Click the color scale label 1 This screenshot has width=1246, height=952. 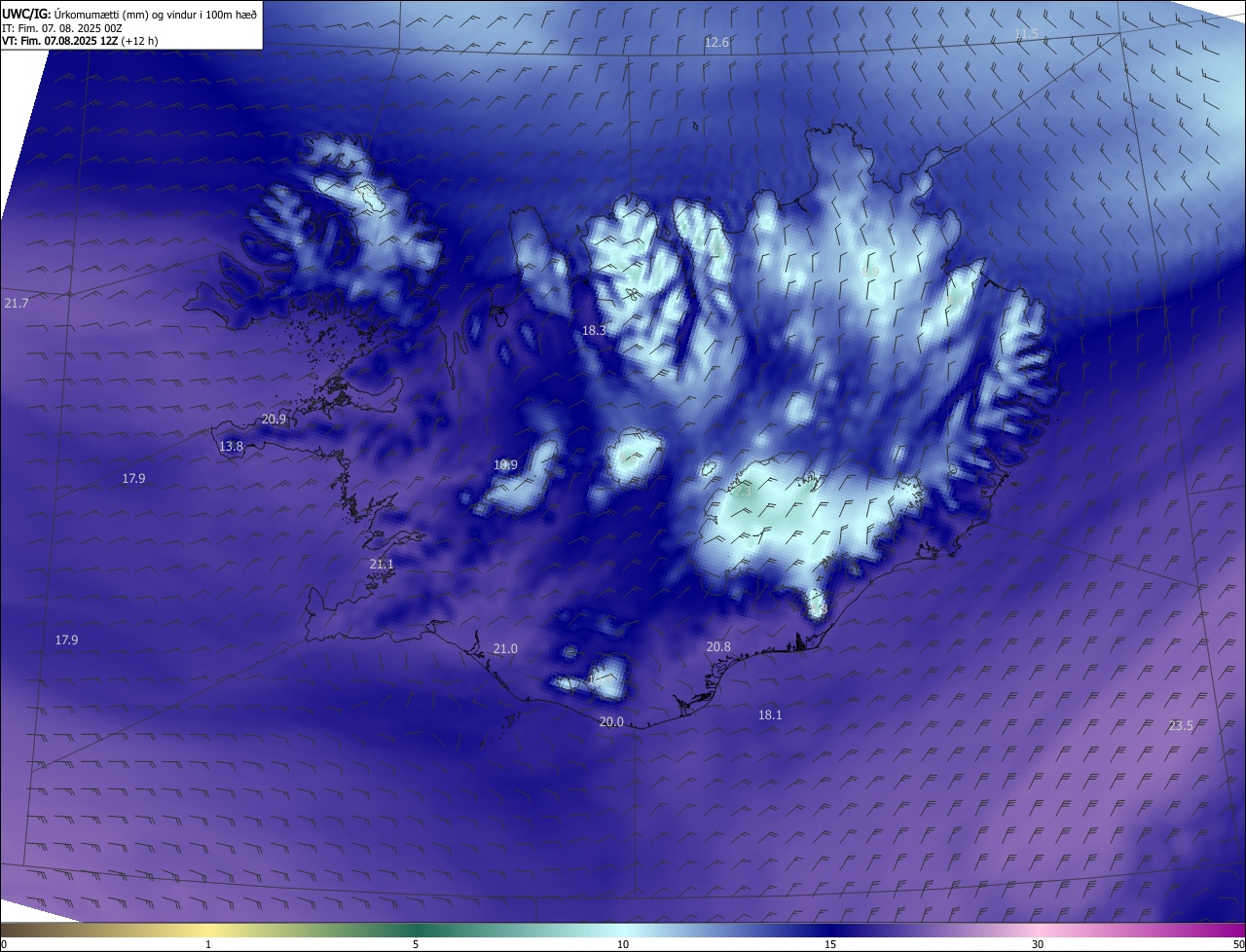tap(208, 944)
